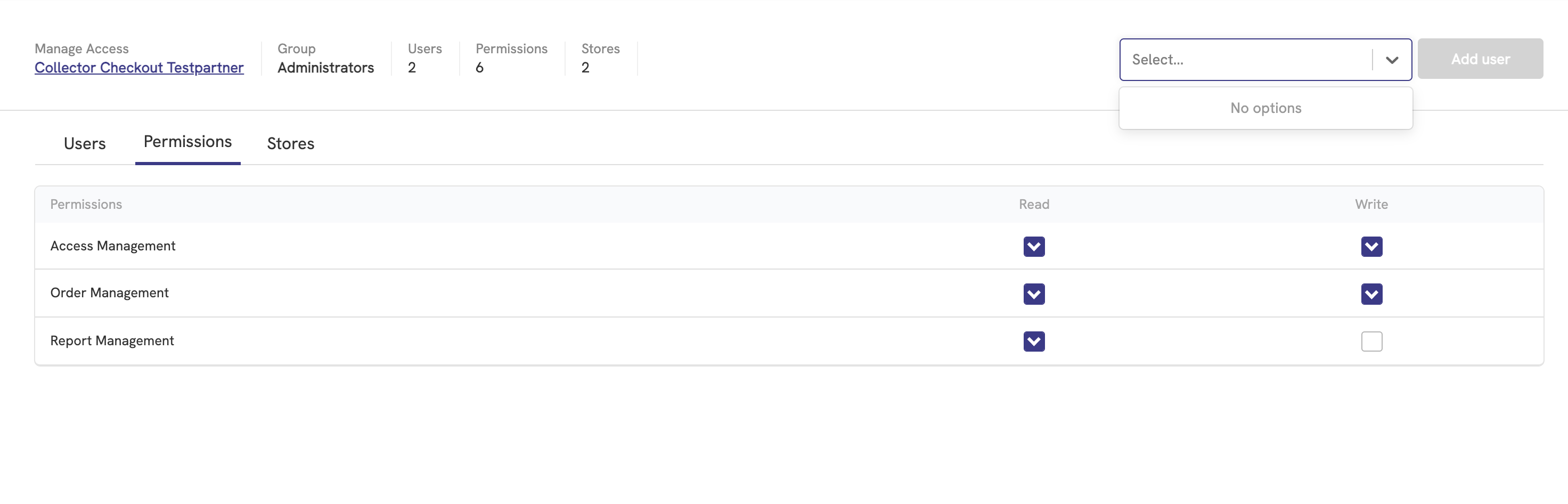The height and width of the screenshot is (504, 1568).
Task: Enable Report Management Write permission
Action: pos(1371,342)
